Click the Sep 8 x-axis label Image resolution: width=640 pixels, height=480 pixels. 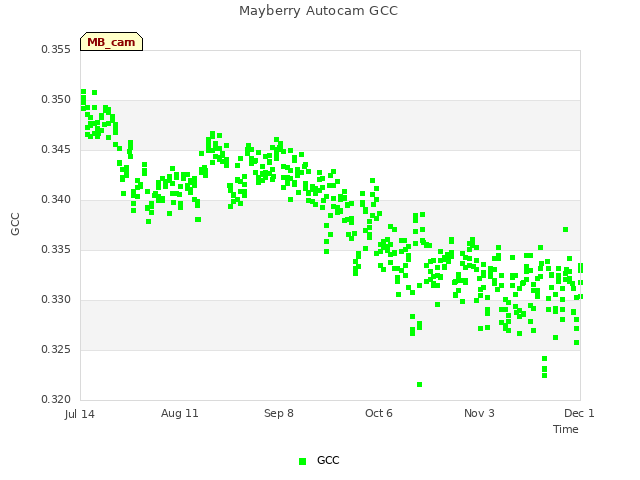(279, 413)
